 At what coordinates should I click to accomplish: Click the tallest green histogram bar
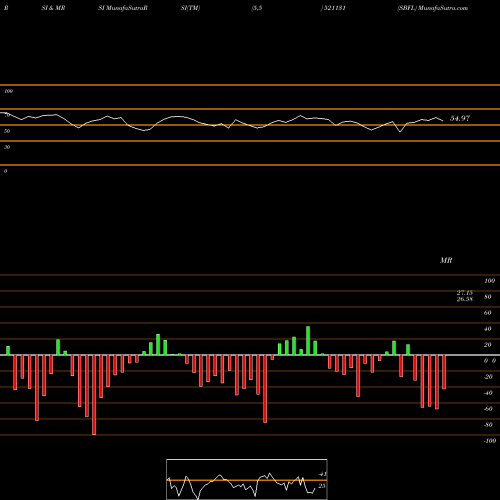(x=308, y=341)
